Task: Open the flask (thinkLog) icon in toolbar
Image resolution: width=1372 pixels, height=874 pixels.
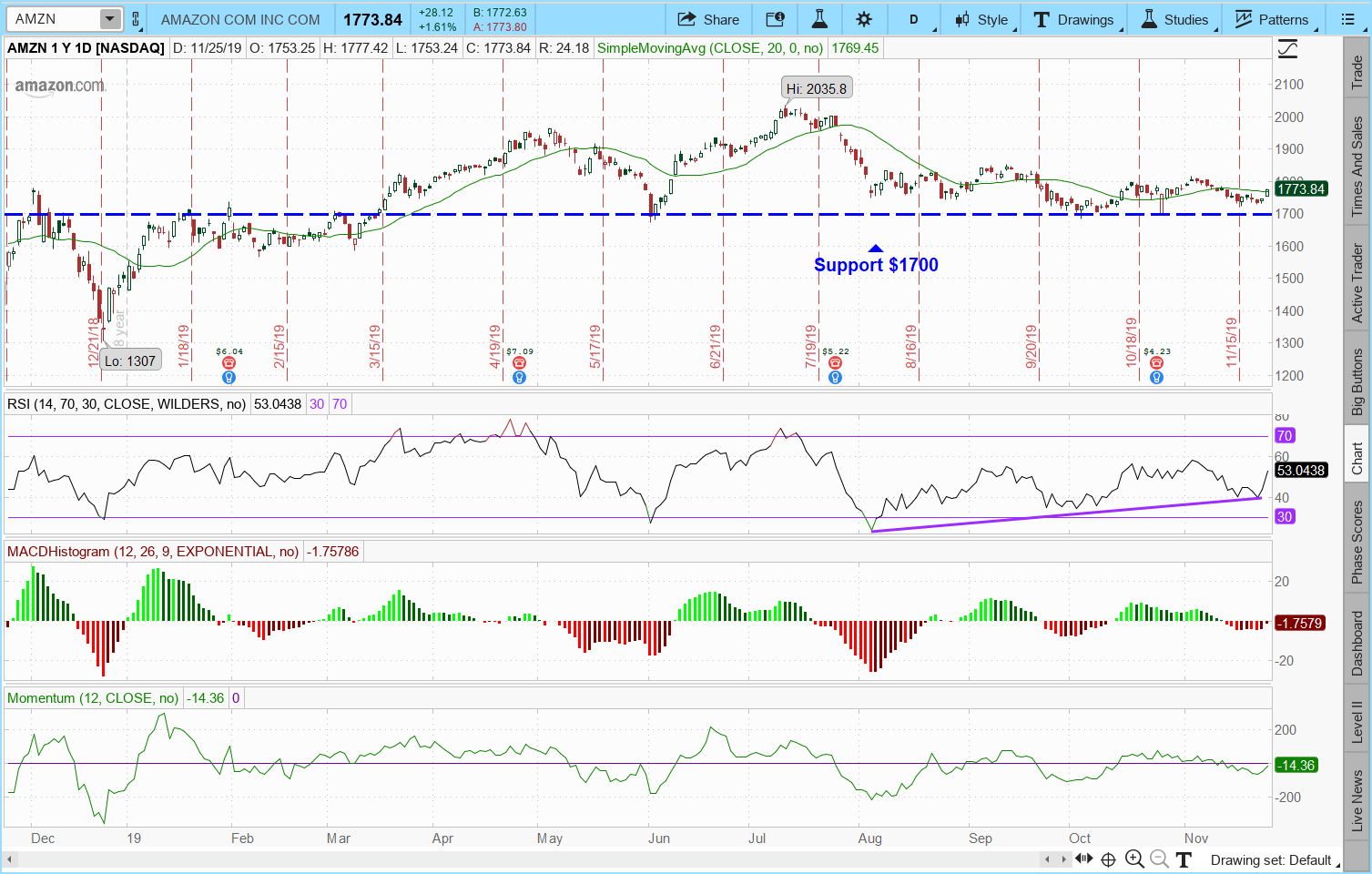Action: click(818, 19)
